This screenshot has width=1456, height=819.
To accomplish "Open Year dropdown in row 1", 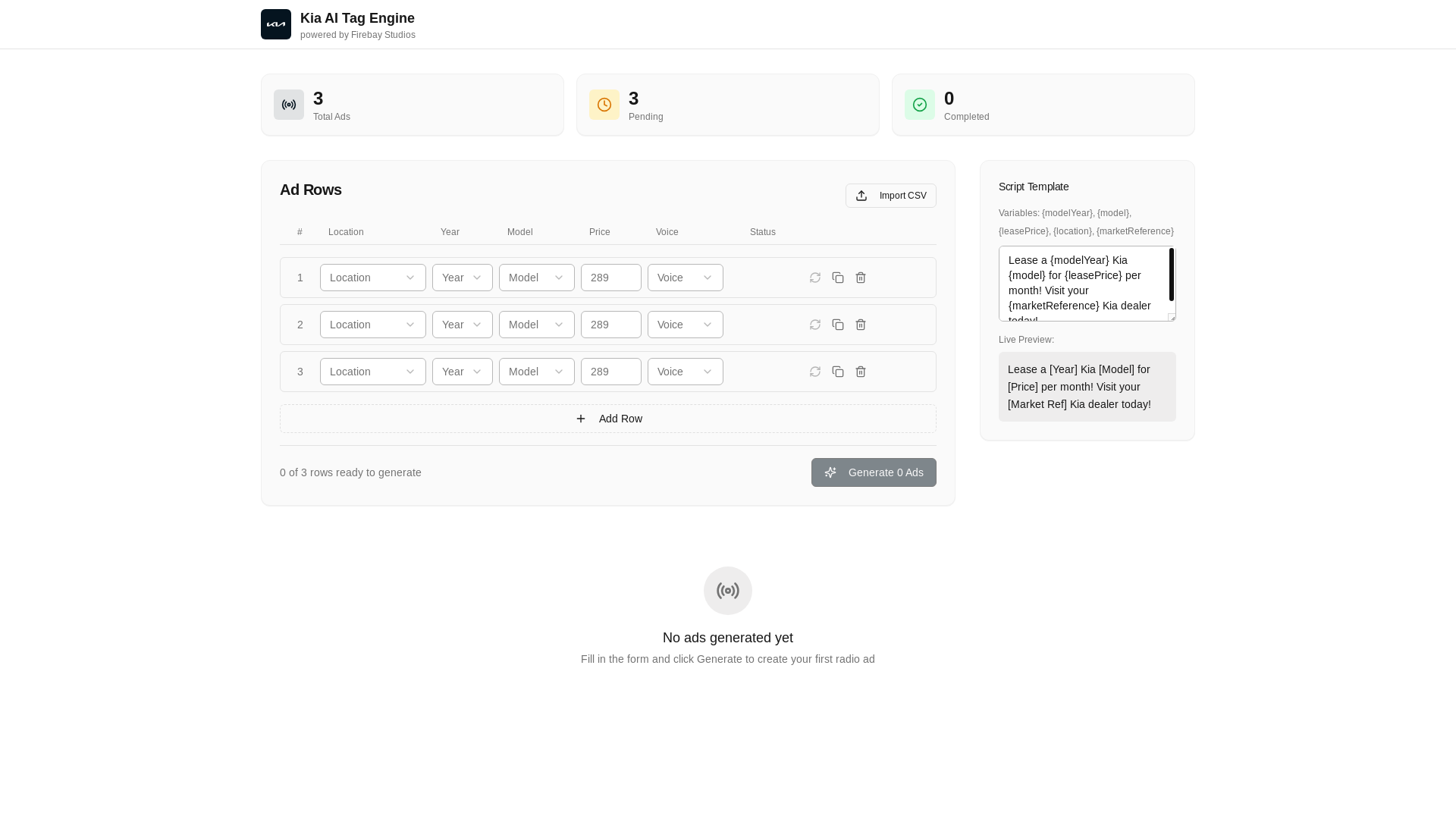I will (463, 278).
